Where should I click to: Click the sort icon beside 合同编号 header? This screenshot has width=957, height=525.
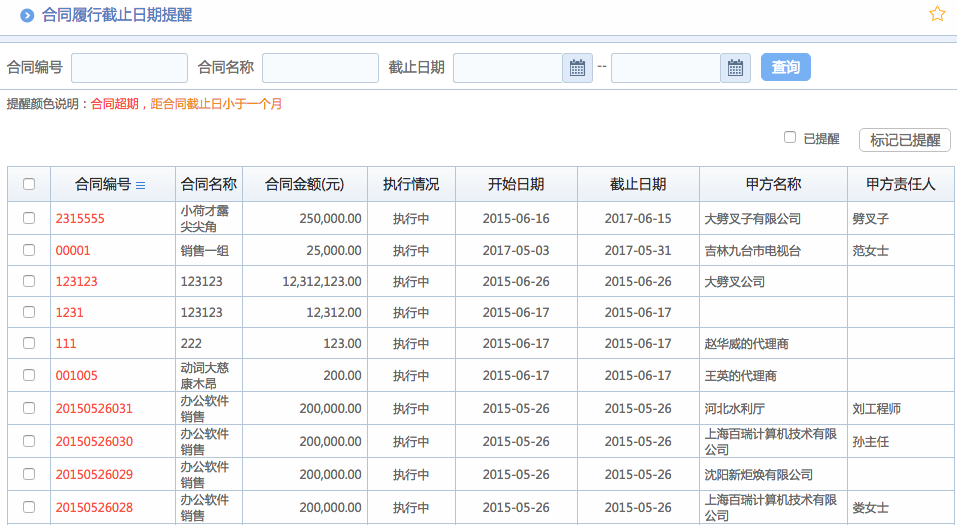(x=141, y=185)
